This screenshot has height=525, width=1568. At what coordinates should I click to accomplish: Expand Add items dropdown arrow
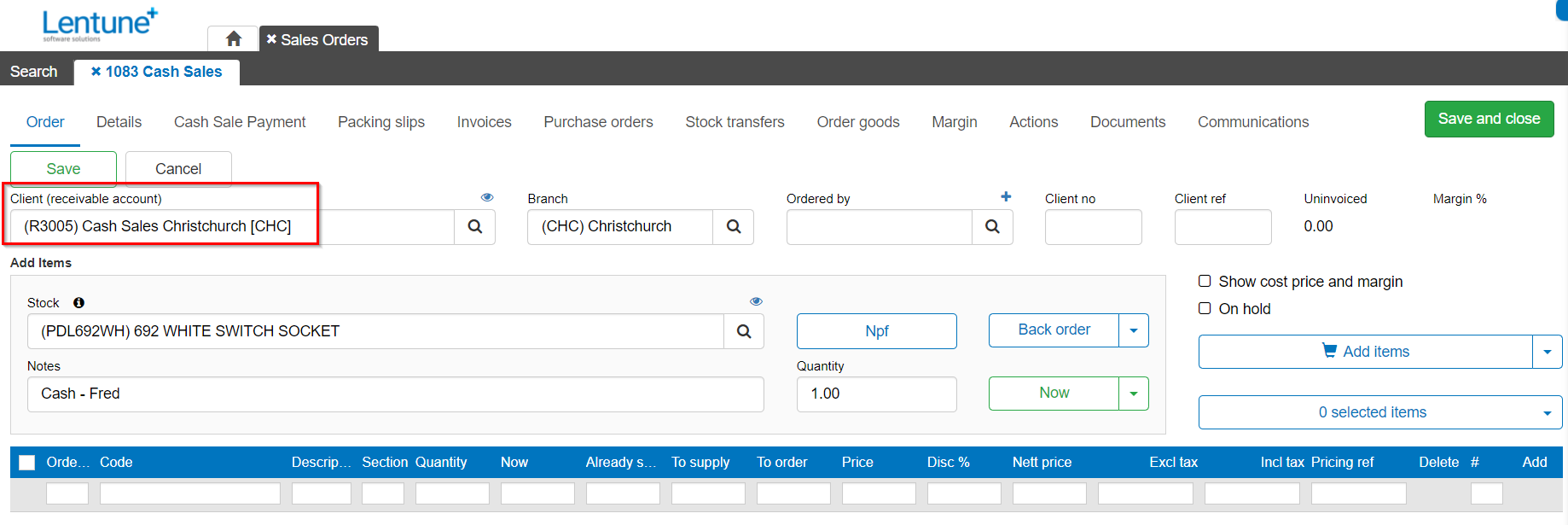click(x=1548, y=352)
